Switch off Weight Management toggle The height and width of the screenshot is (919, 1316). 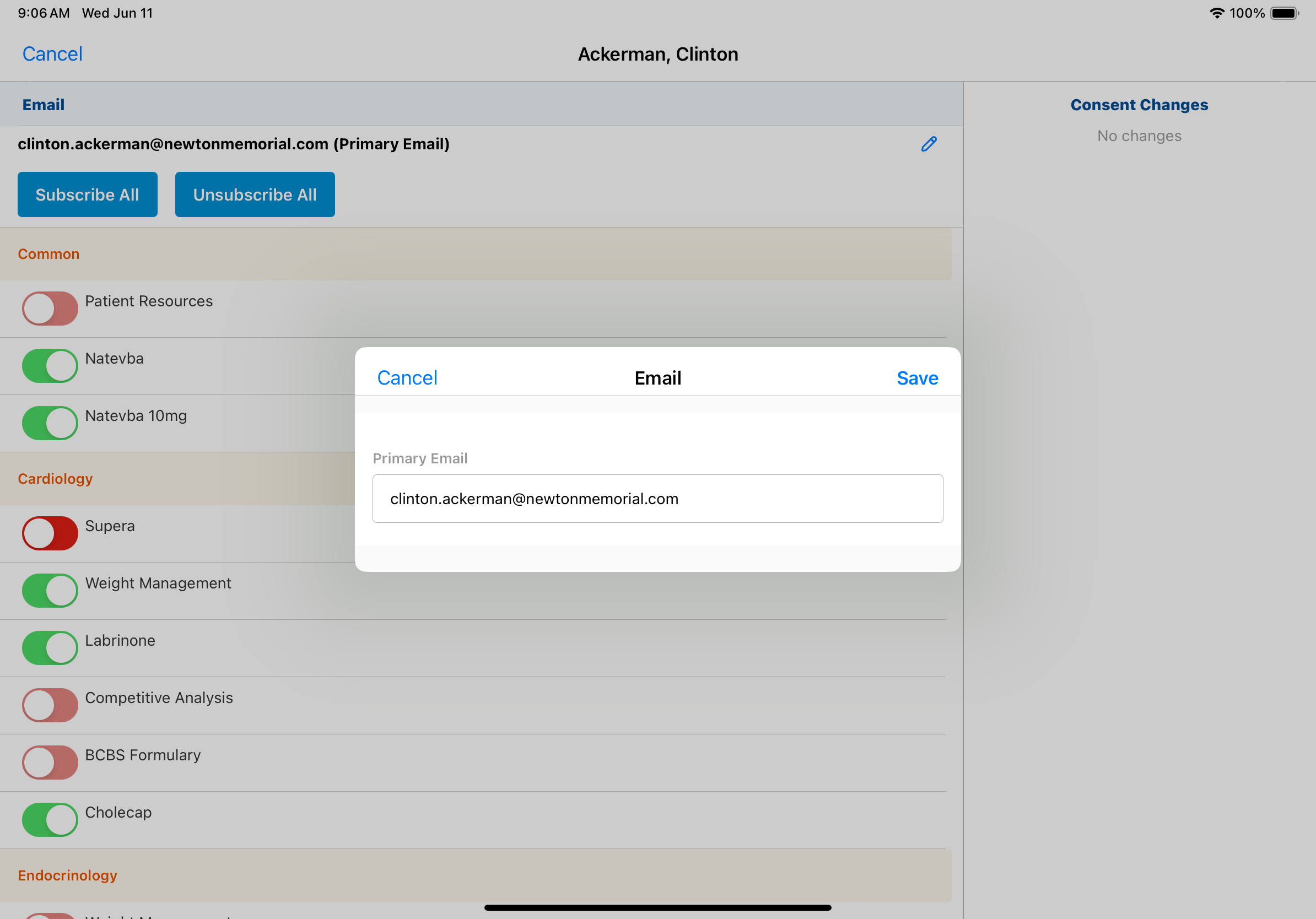tap(50, 590)
